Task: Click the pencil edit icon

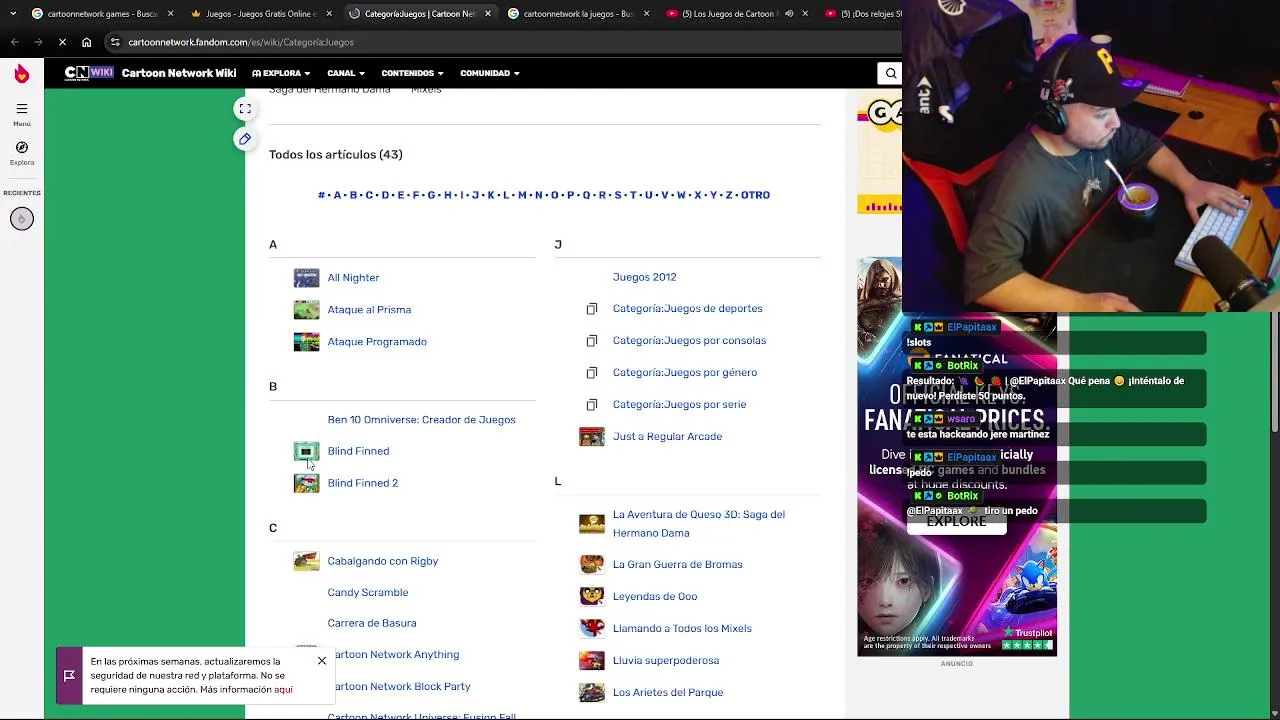Action: 245,139
